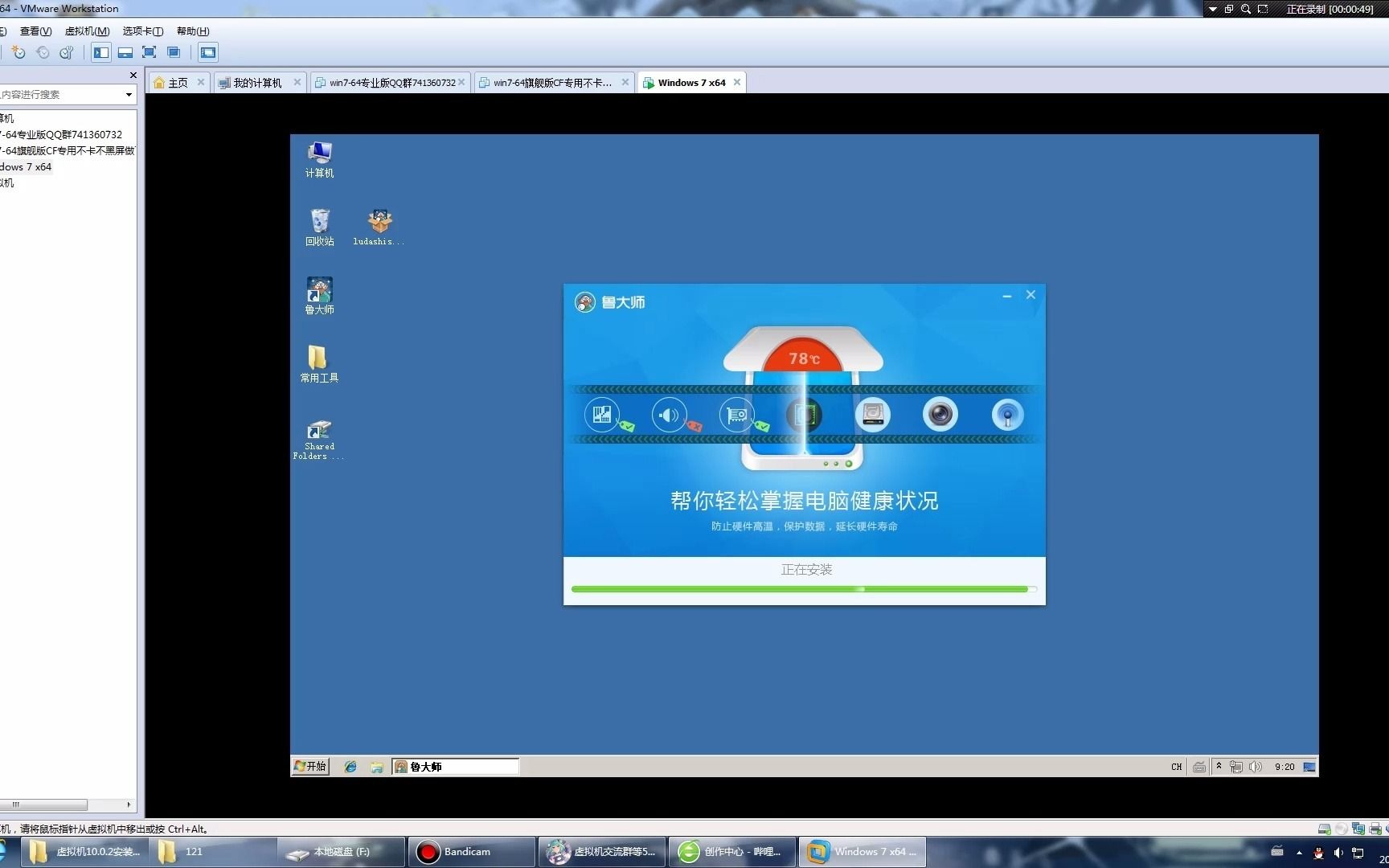Select 64专业版QQ群741360732 in the library tree
The image size is (1389, 868).
[61, 134]
